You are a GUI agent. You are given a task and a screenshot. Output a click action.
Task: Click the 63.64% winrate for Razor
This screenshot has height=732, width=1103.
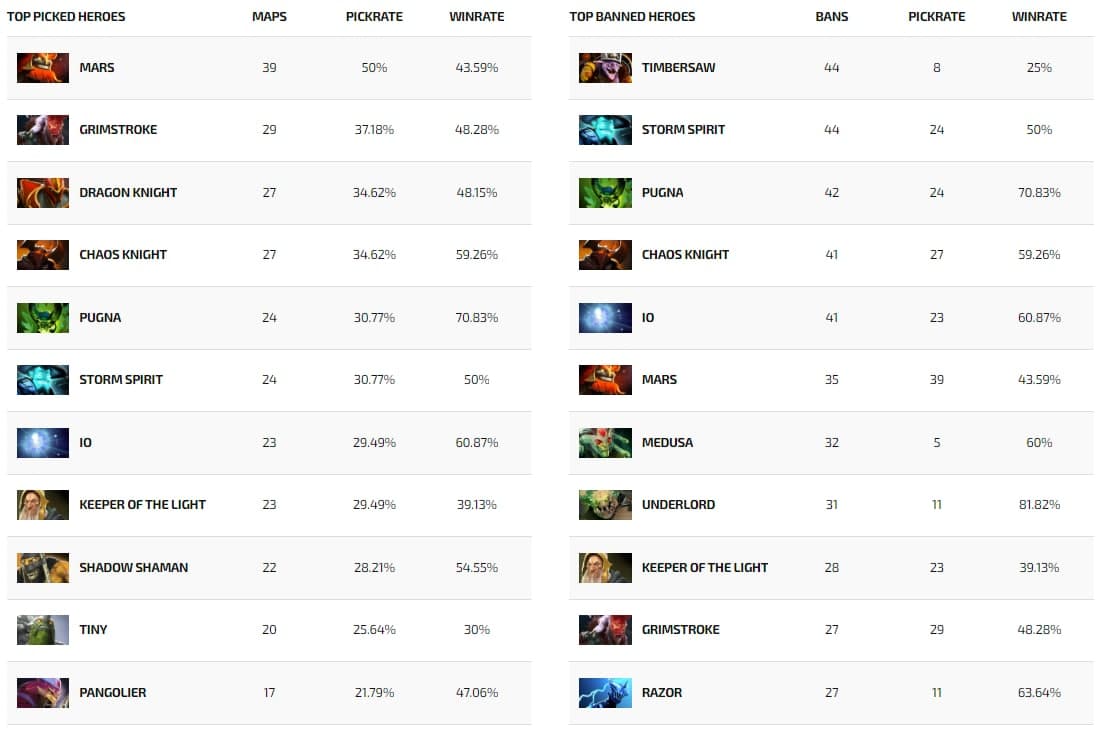[1039, 692]
